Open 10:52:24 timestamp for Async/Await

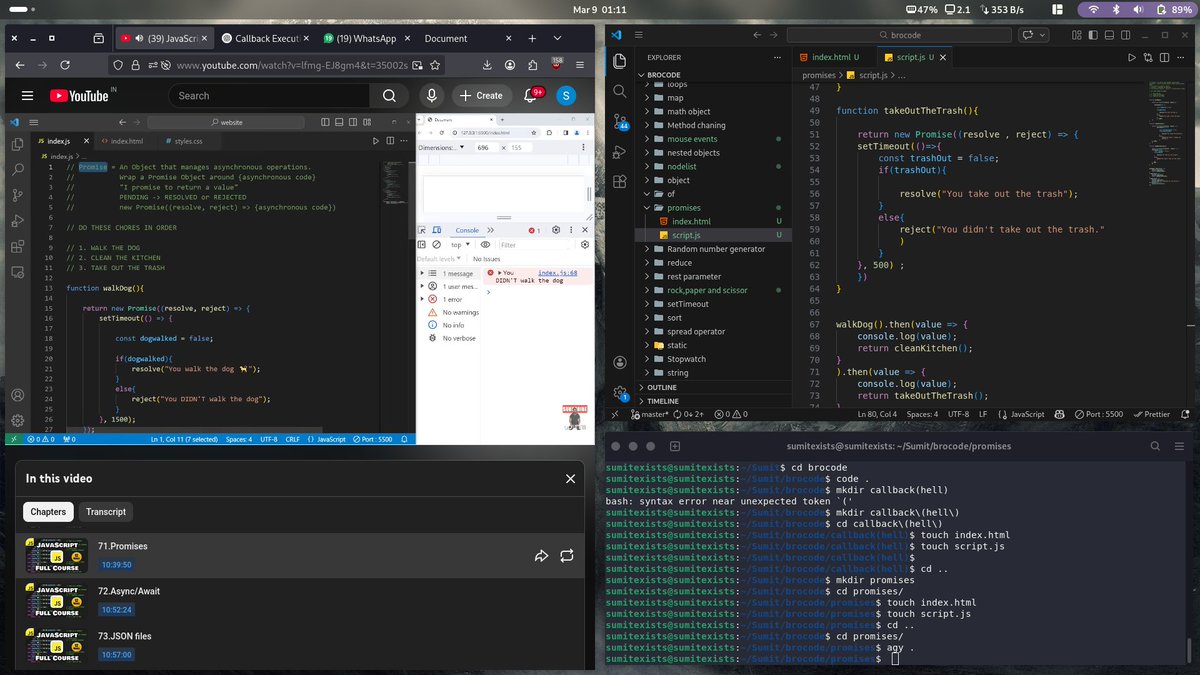tap(116, 609)
